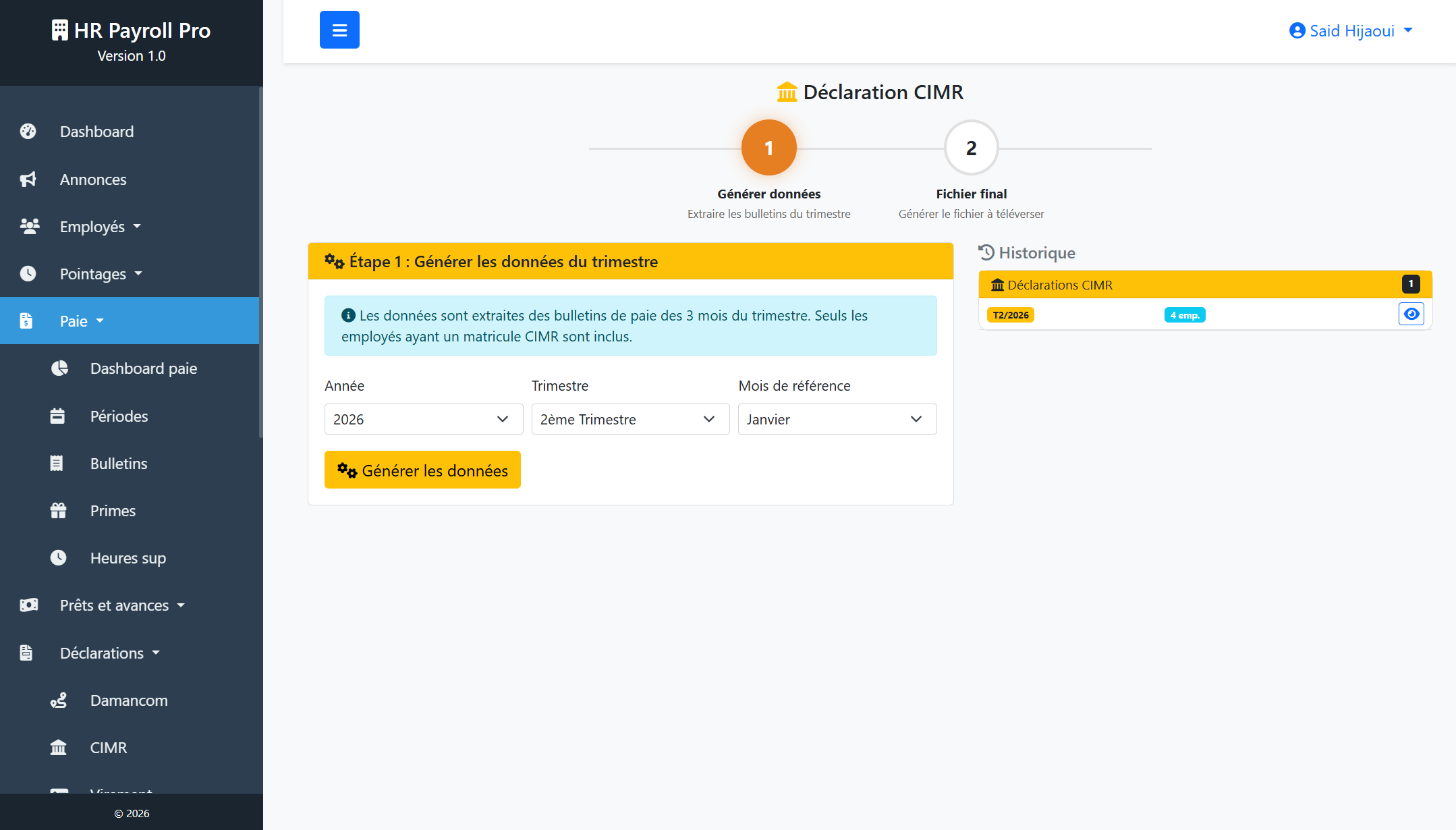
Task: Click the info icon in the blue notice
Action: click(x=348, y=316)
